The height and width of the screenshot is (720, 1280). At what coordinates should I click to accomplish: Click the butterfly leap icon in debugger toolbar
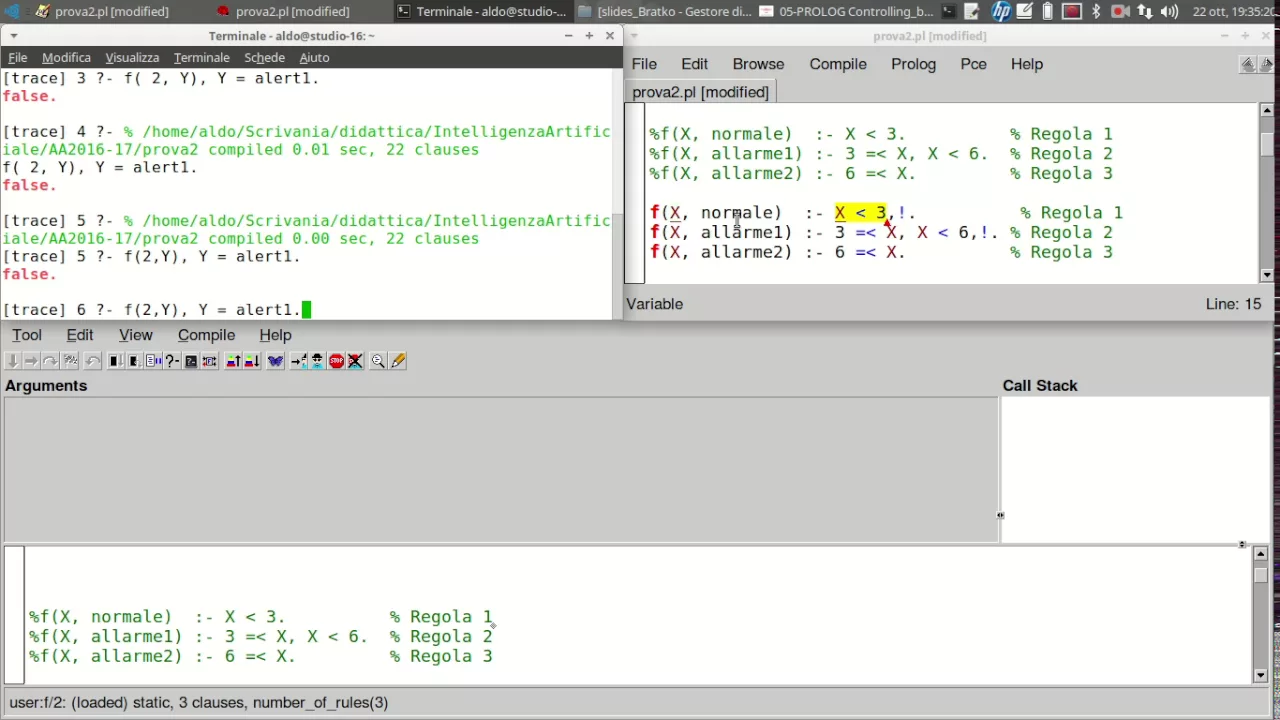(x=275, y=361)
